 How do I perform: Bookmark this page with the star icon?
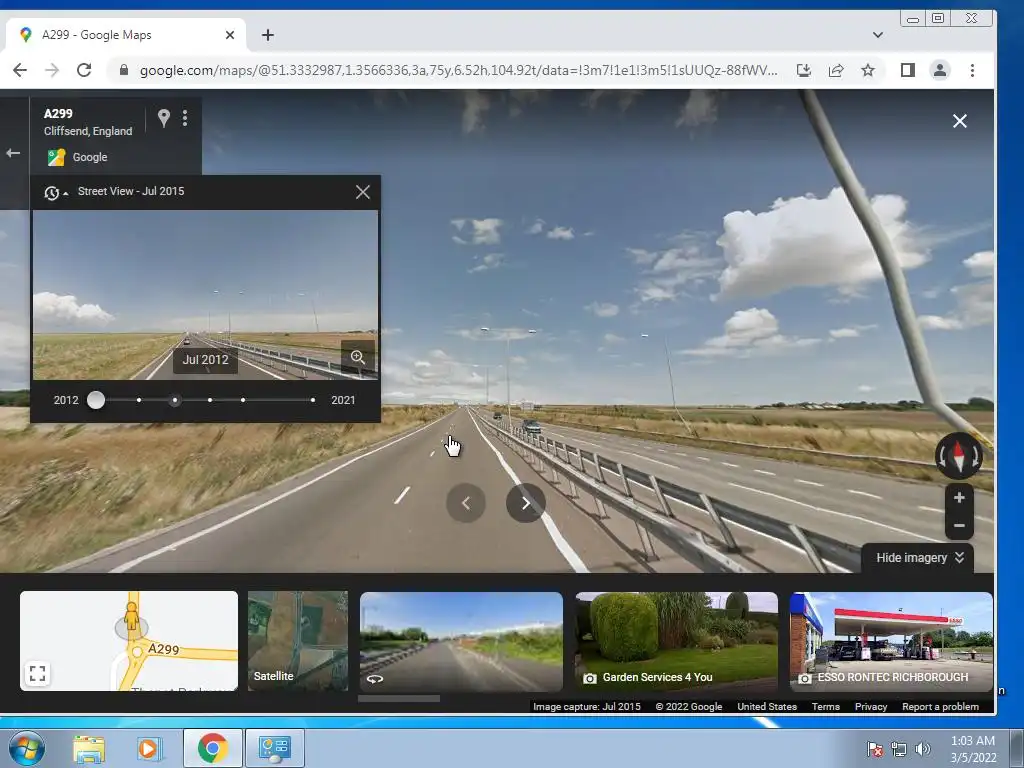(867, 70)
